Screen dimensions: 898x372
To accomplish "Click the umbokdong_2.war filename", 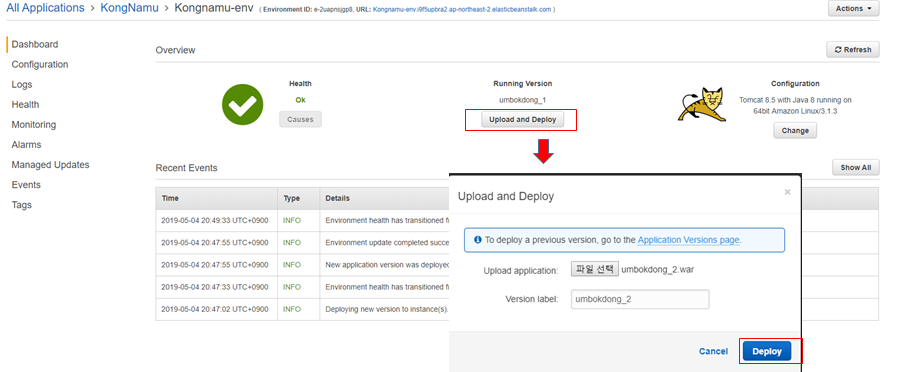I will coord(658,269).
